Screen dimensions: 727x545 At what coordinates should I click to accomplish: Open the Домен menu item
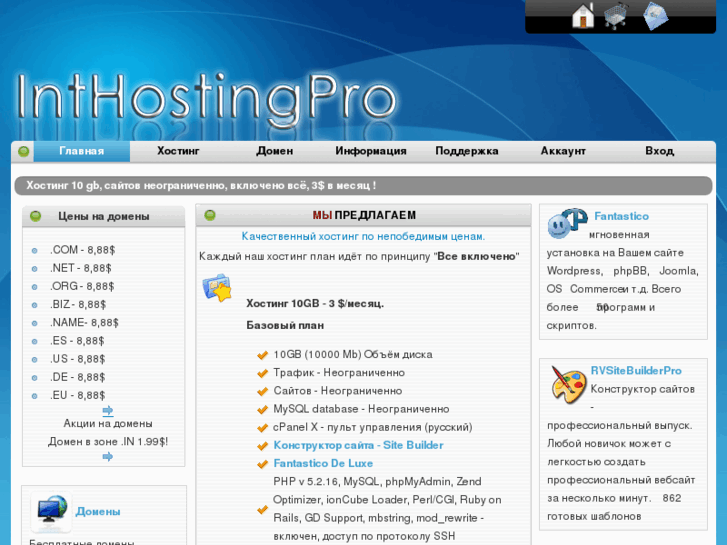pos(274,151)
